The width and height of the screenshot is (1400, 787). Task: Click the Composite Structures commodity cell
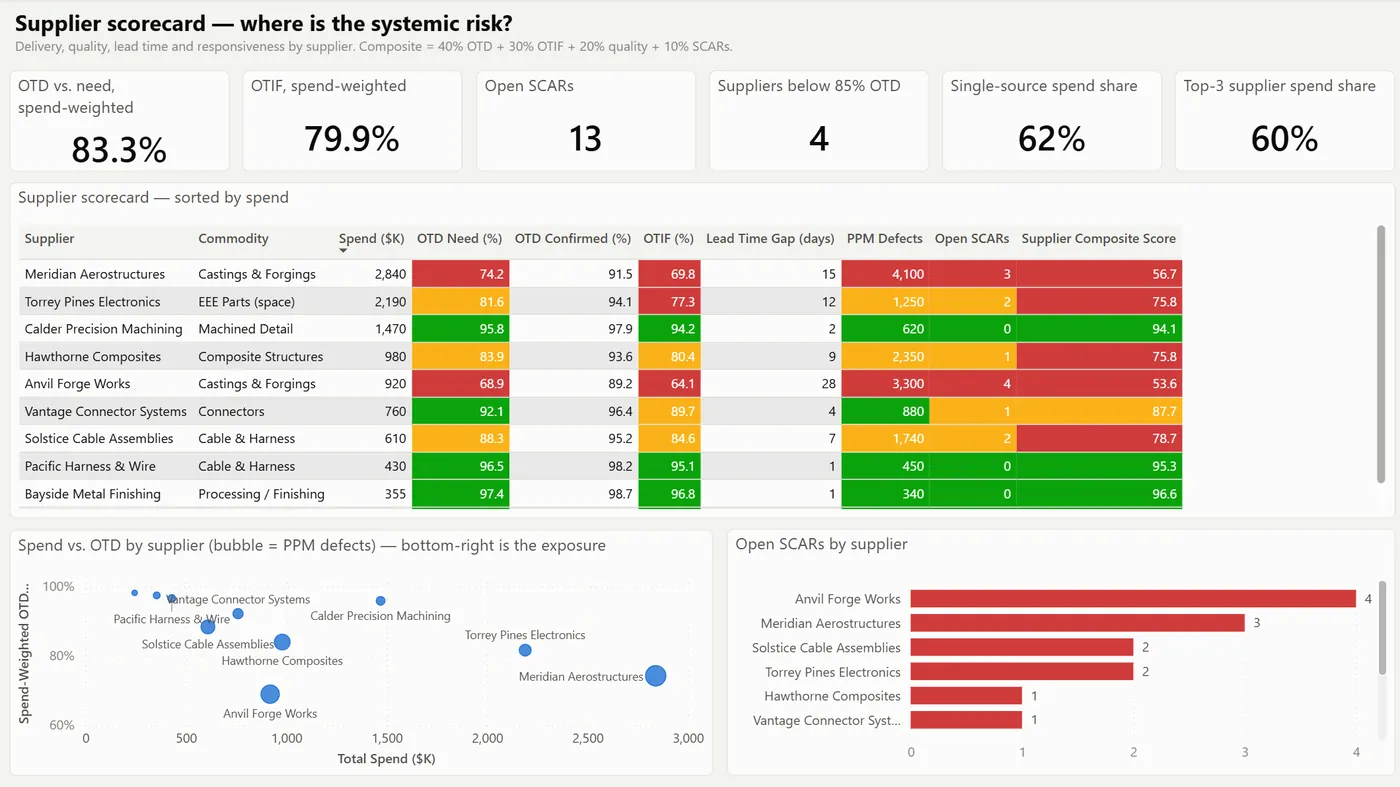pos(261,357)
